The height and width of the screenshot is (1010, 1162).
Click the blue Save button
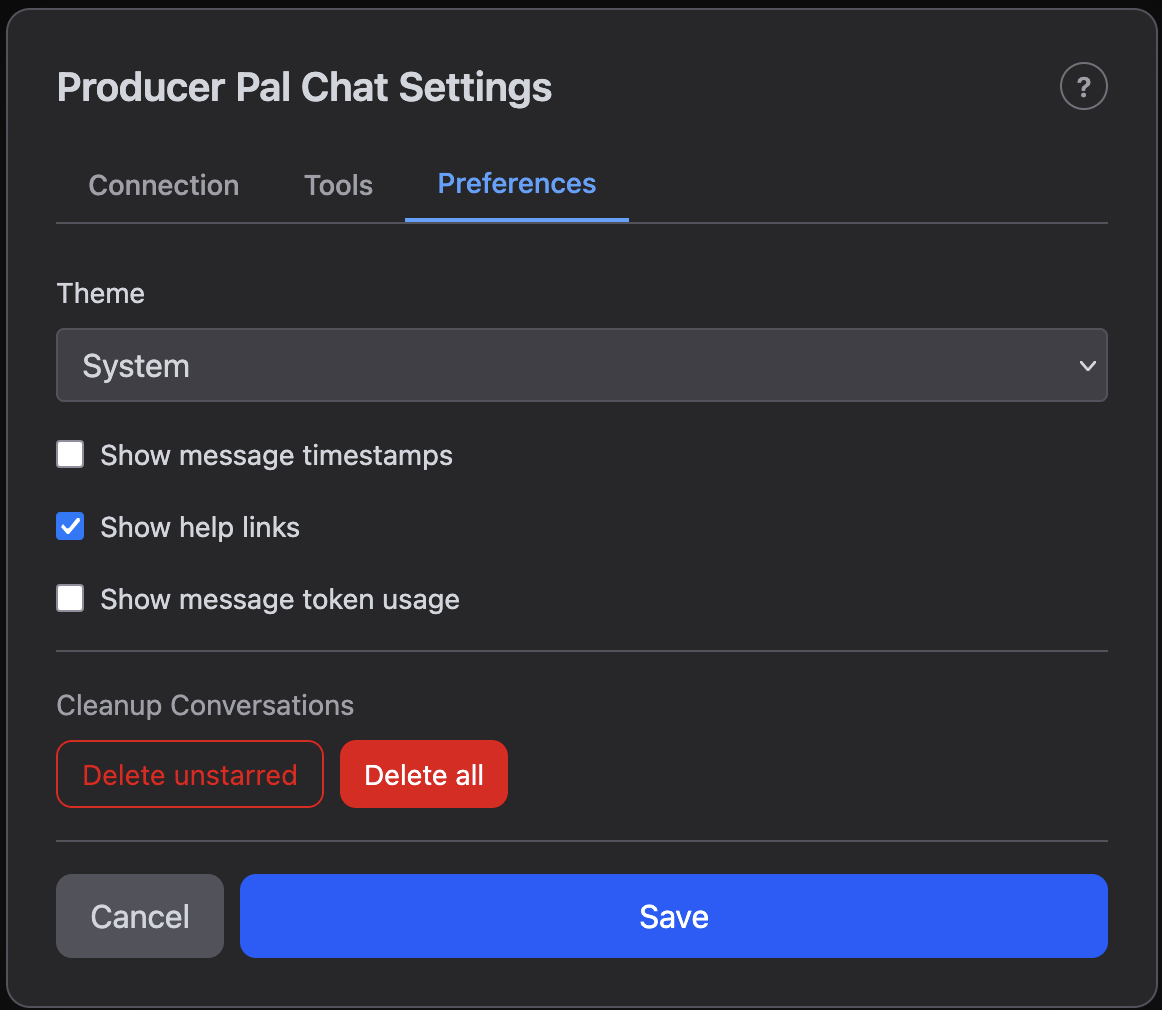tap(673, 915)
